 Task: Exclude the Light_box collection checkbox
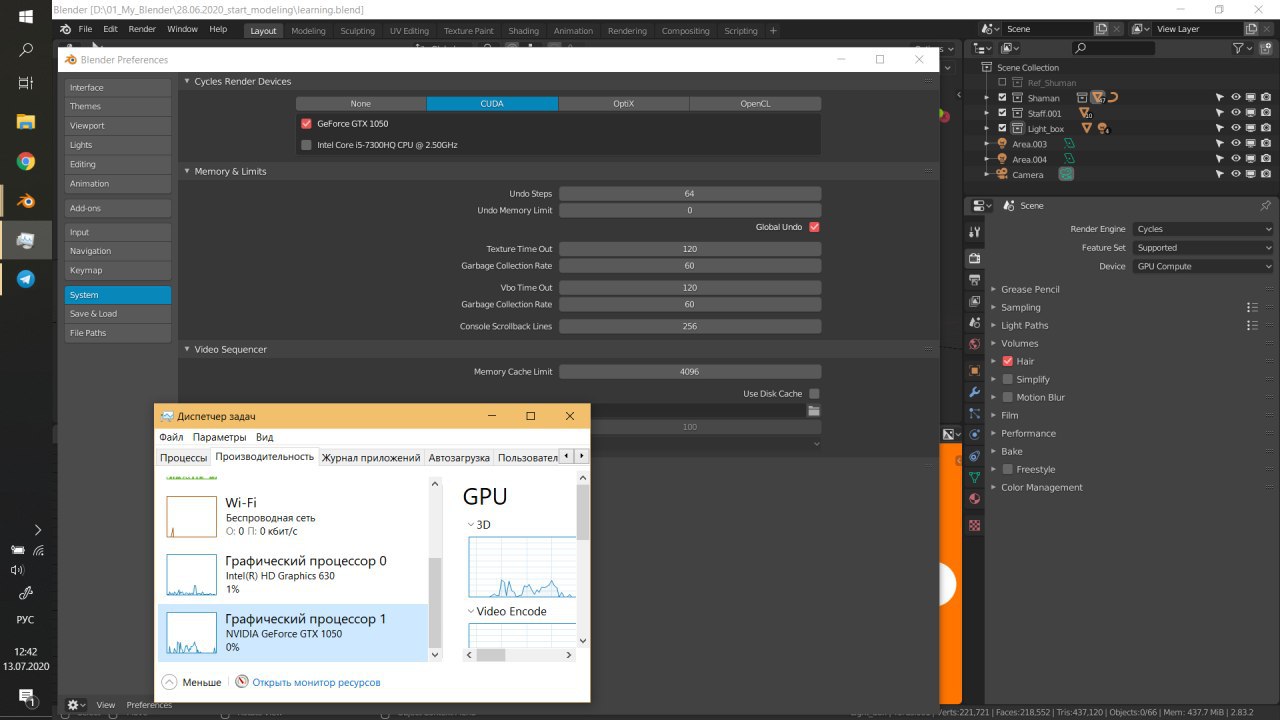(1002, 128)
